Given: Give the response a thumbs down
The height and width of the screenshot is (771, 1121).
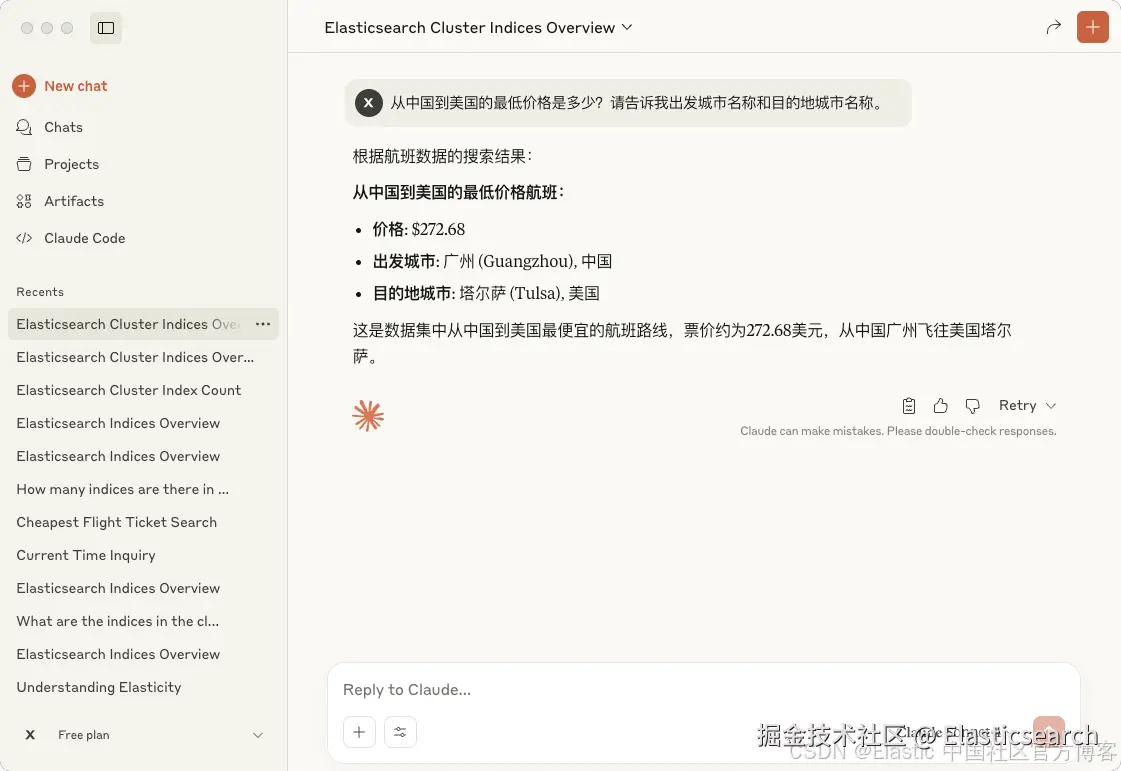Looking at the screenshot, I should coord(972,406).
